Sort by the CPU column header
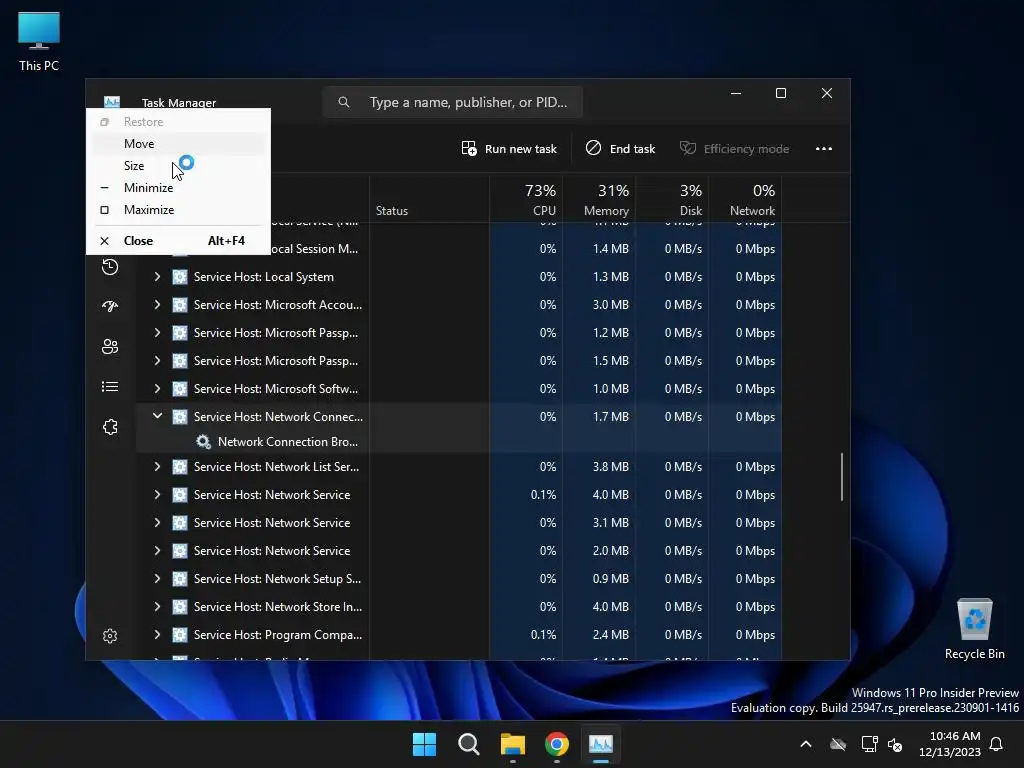 [x=526, y=199]
